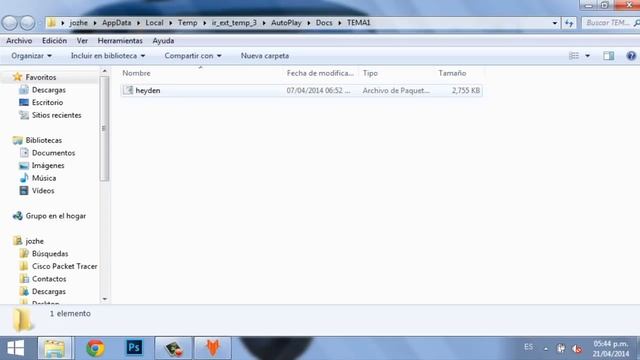Open the Ver menu
The width and height of the screenshot is (640, 360).
coord(82,41)
